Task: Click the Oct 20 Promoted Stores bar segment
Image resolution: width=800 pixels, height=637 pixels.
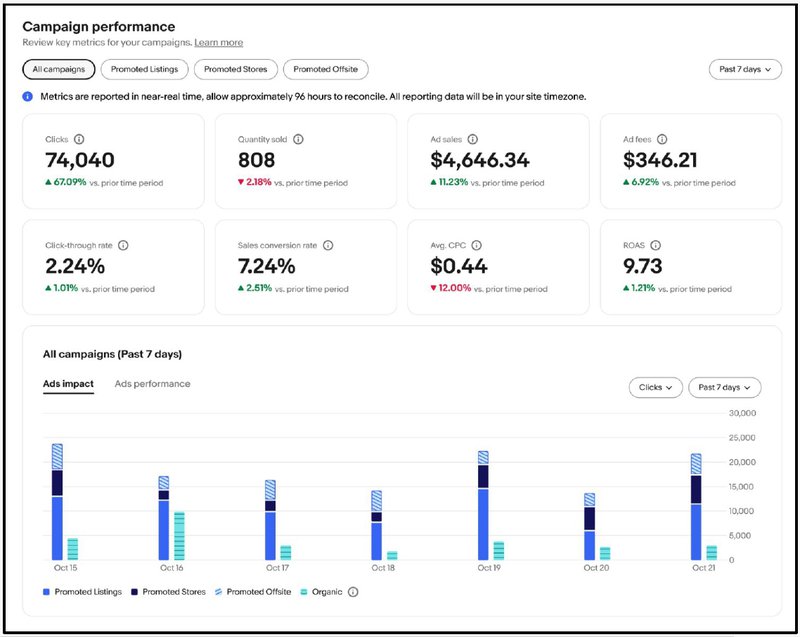Action: (x=589, y=519)
